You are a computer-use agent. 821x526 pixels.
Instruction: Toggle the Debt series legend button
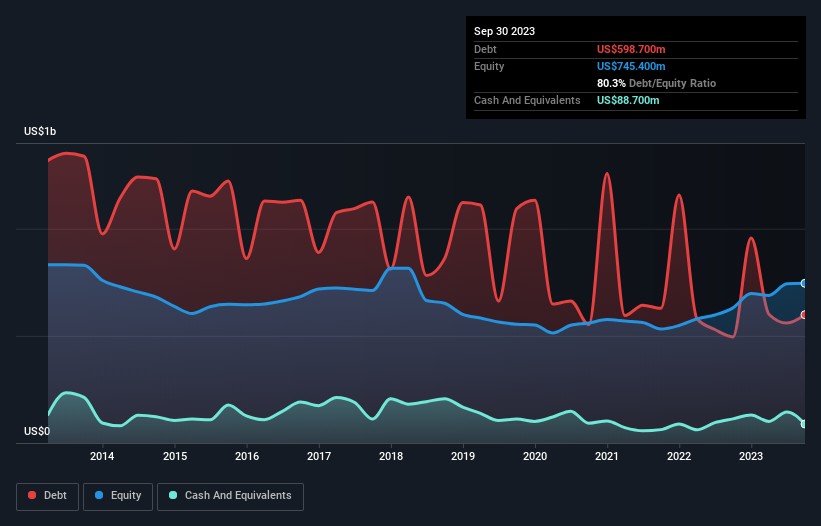(48, 496)
